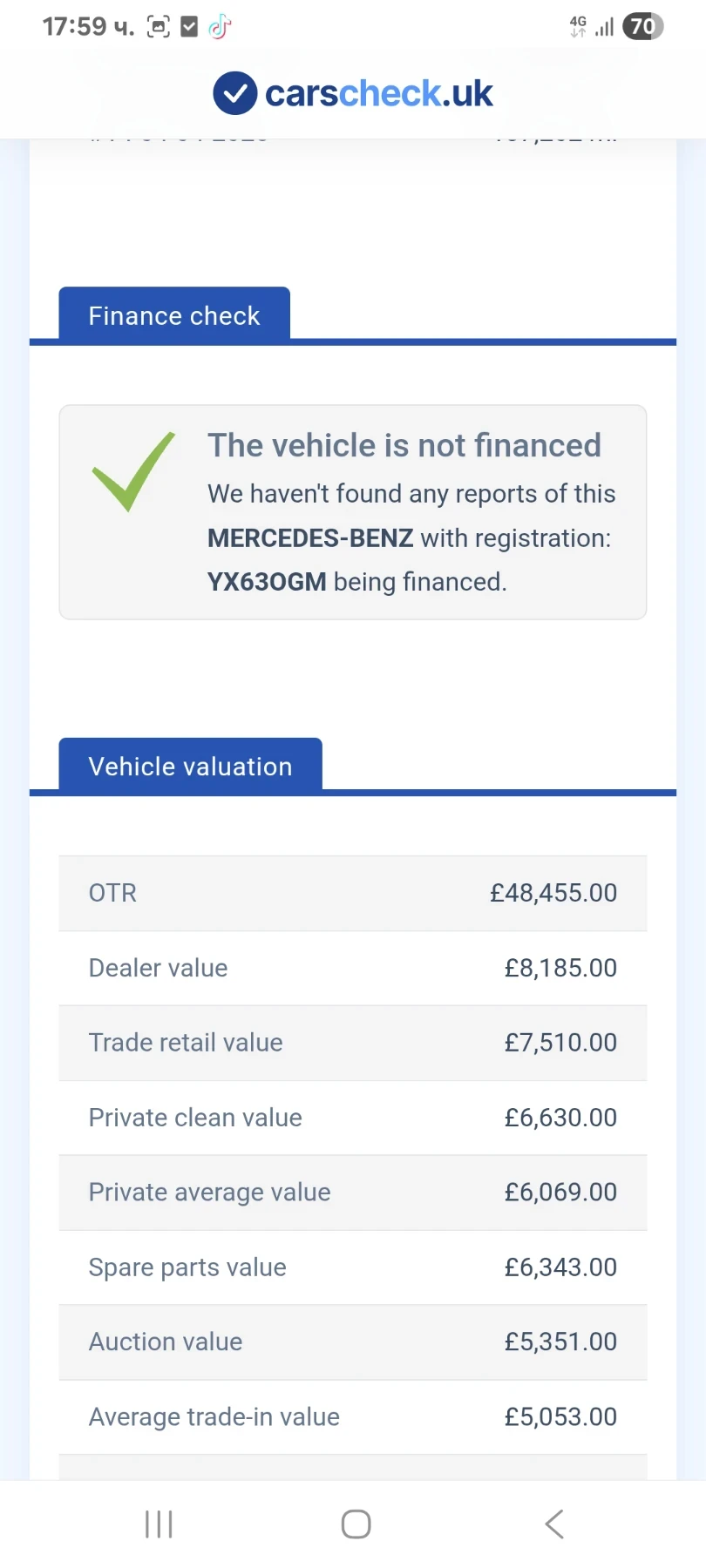The image size is (706, 1568).
Task: Tap the Dealer value amount £8,185.00
Action: click(560, 968)
